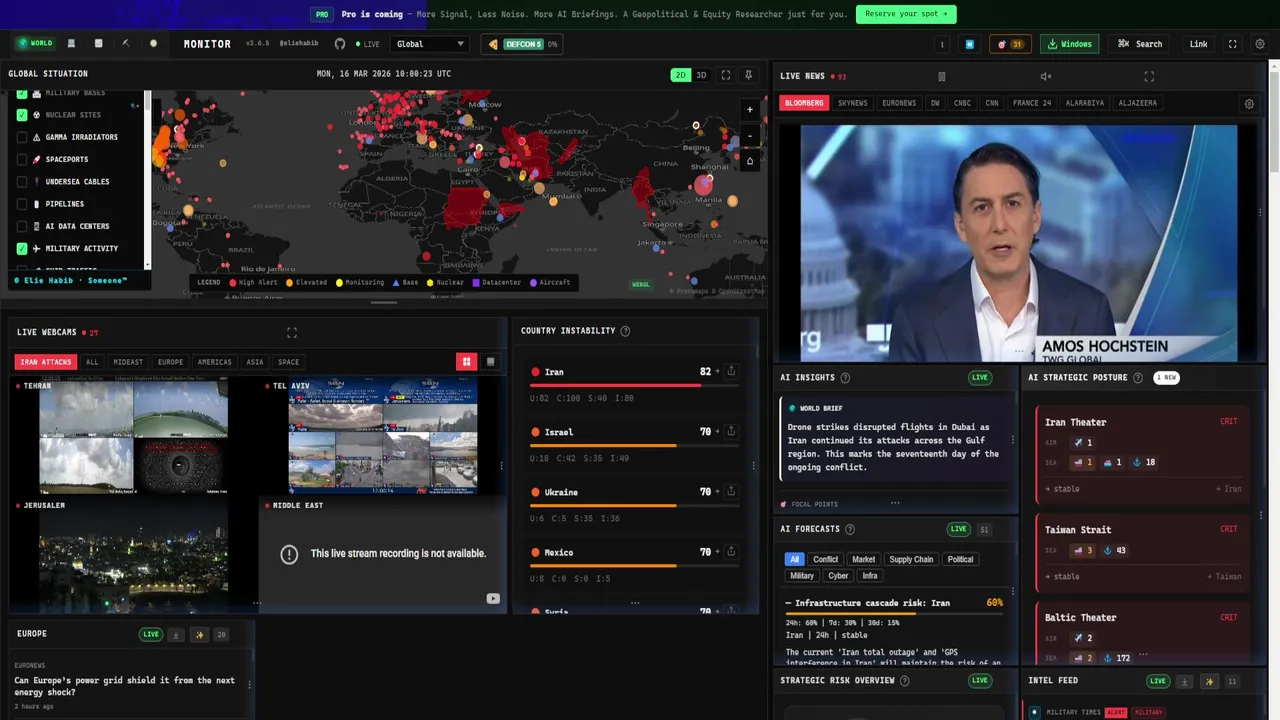Click Reserve your spot button
The width and height of the screenshot is (1280, 720).
tap(906, 14)
